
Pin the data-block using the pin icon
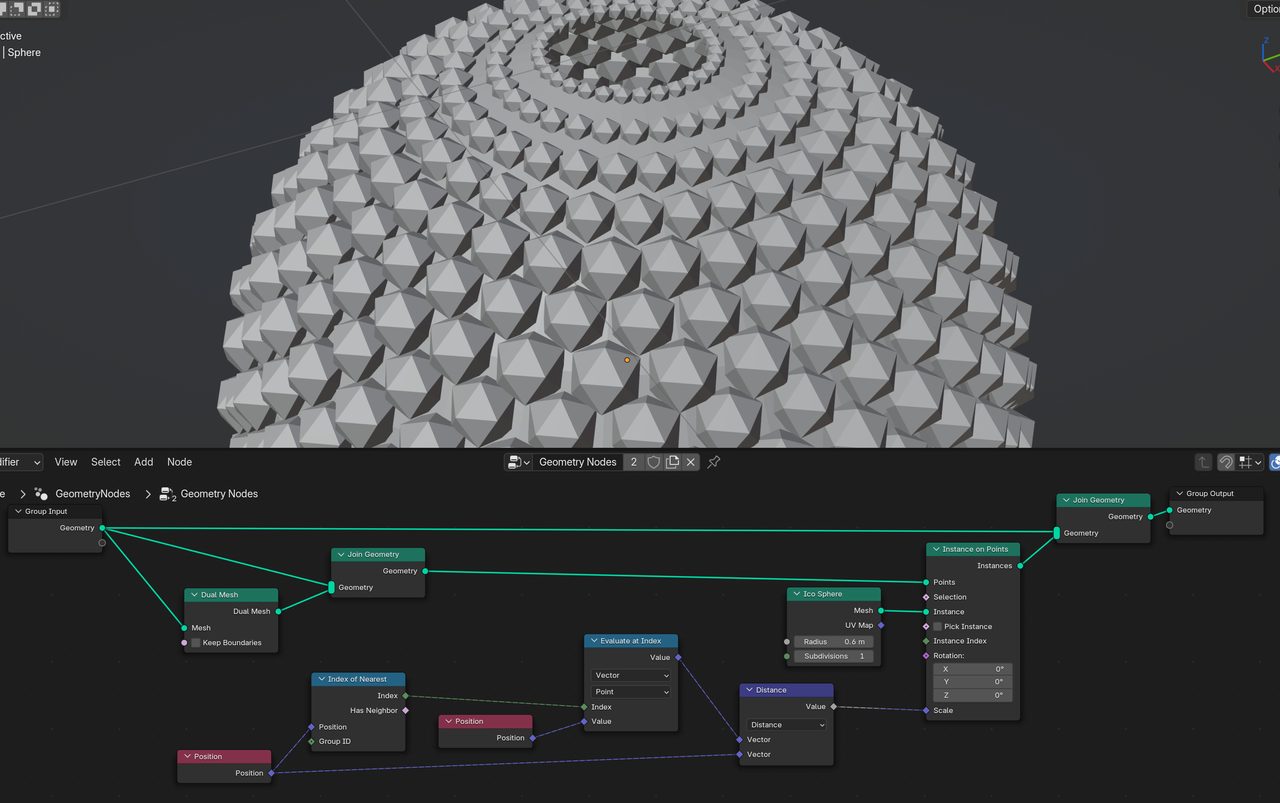coord(713,462)
